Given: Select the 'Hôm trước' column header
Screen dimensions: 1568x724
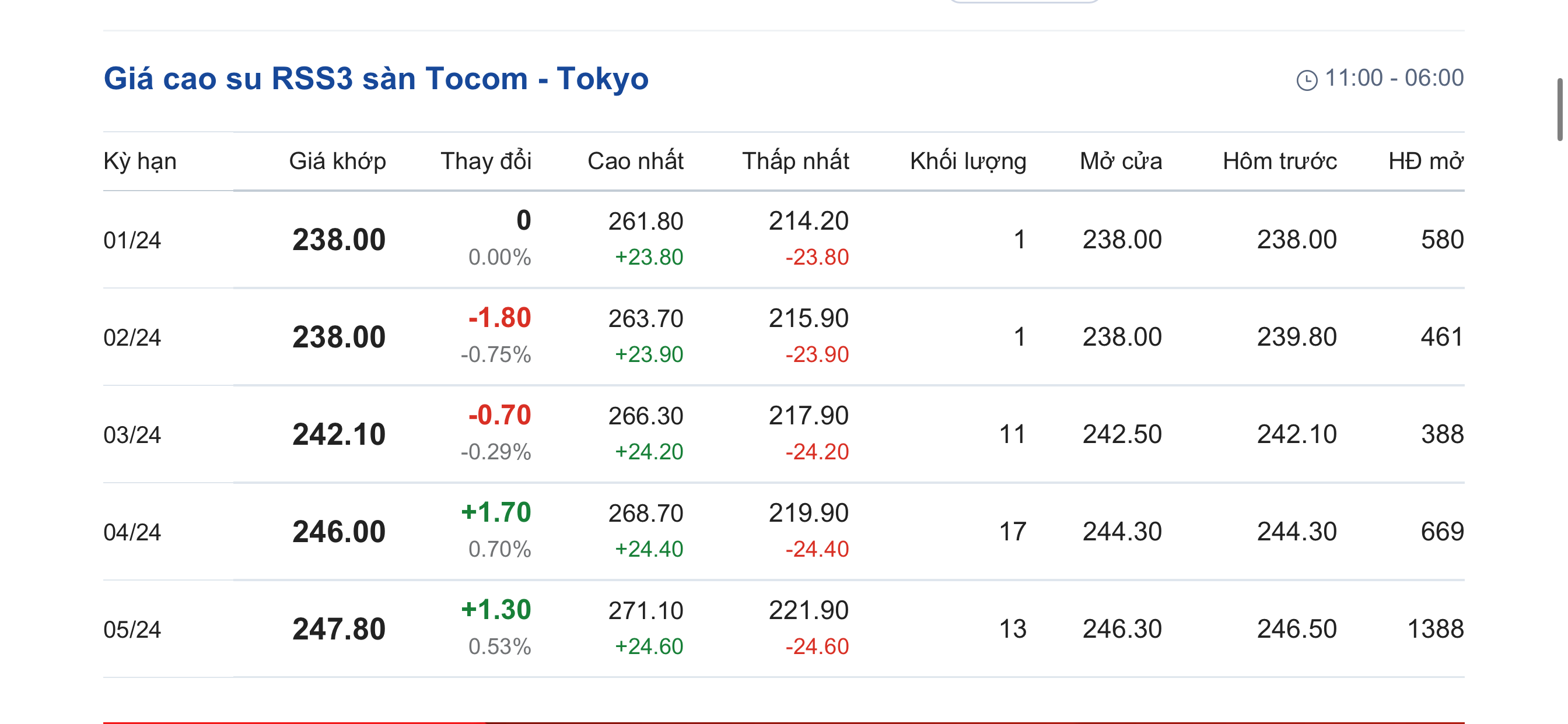Looking at the screenshot, I should click(x=1279, y=161).
